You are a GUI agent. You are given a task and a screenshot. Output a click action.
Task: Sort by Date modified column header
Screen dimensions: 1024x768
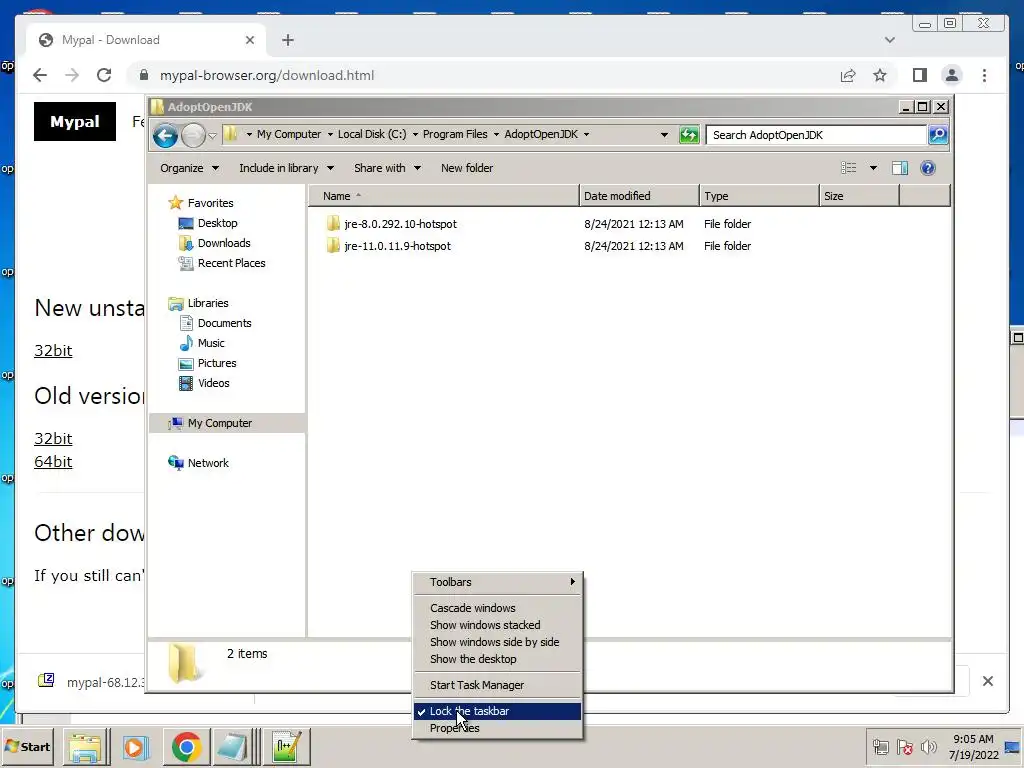(639, 196)
